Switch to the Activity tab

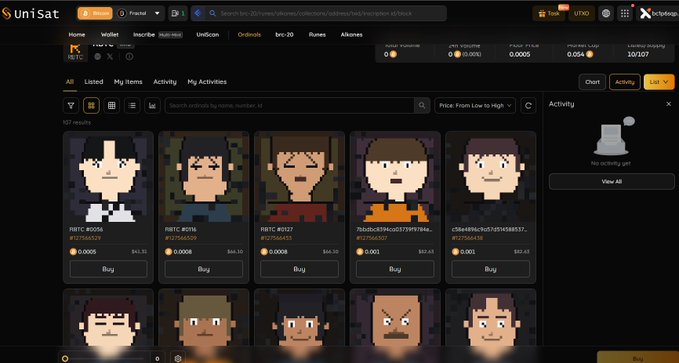pos(165,82)
